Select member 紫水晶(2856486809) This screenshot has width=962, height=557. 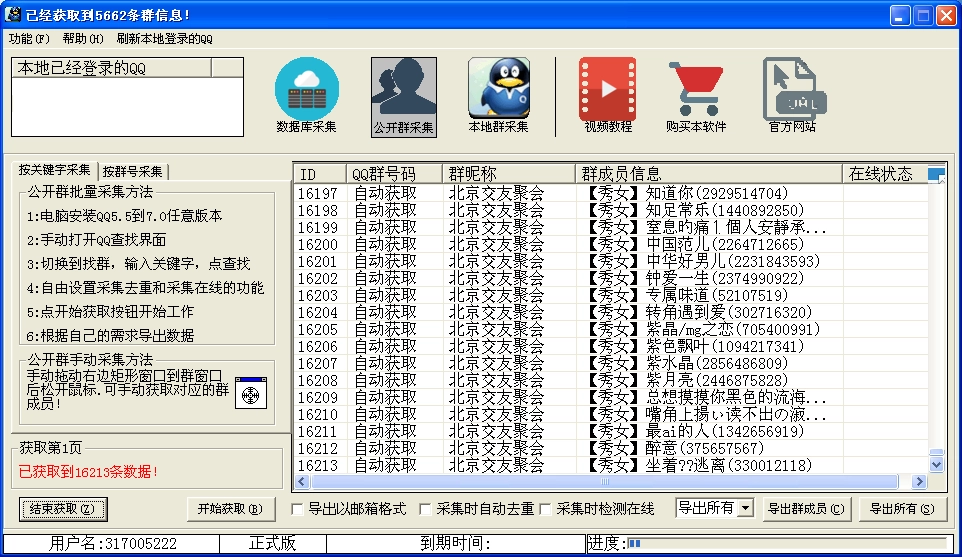point(716,364)
